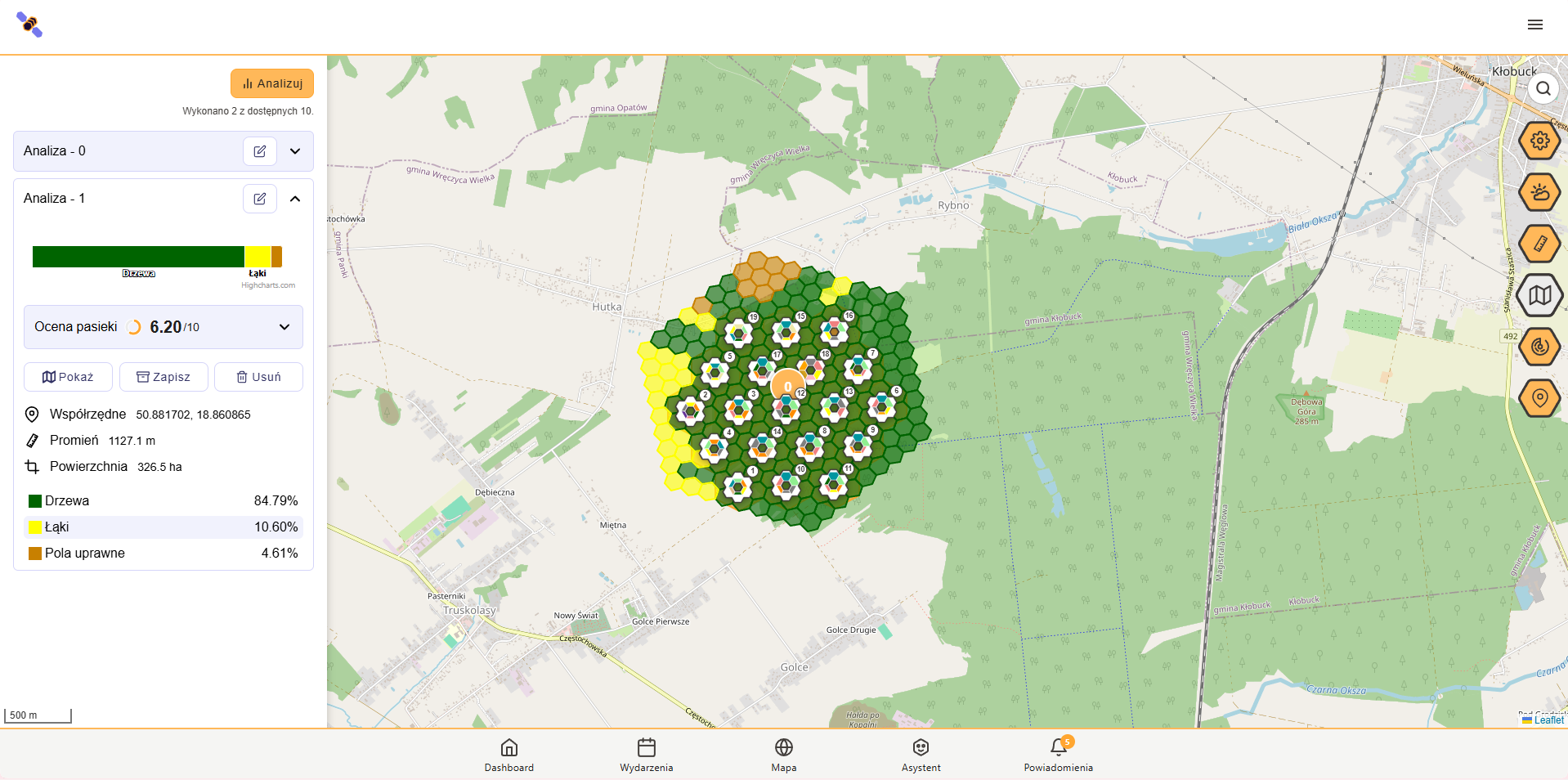Open the hamburger menu
This screenshot has height=780, width=1568.
pyautogui.click(x=1535, y=25)
